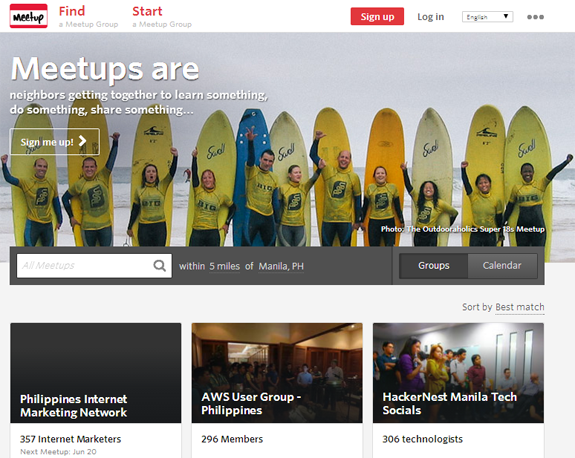Open the Sort by Best match dropdown

[x=520, y=307]
